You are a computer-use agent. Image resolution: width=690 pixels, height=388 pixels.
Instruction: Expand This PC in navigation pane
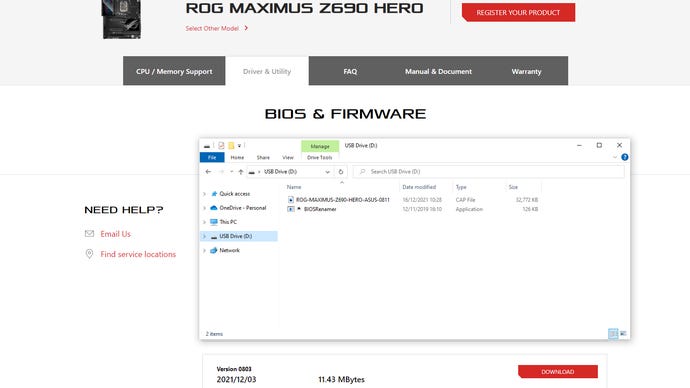[x=204, y=222]
